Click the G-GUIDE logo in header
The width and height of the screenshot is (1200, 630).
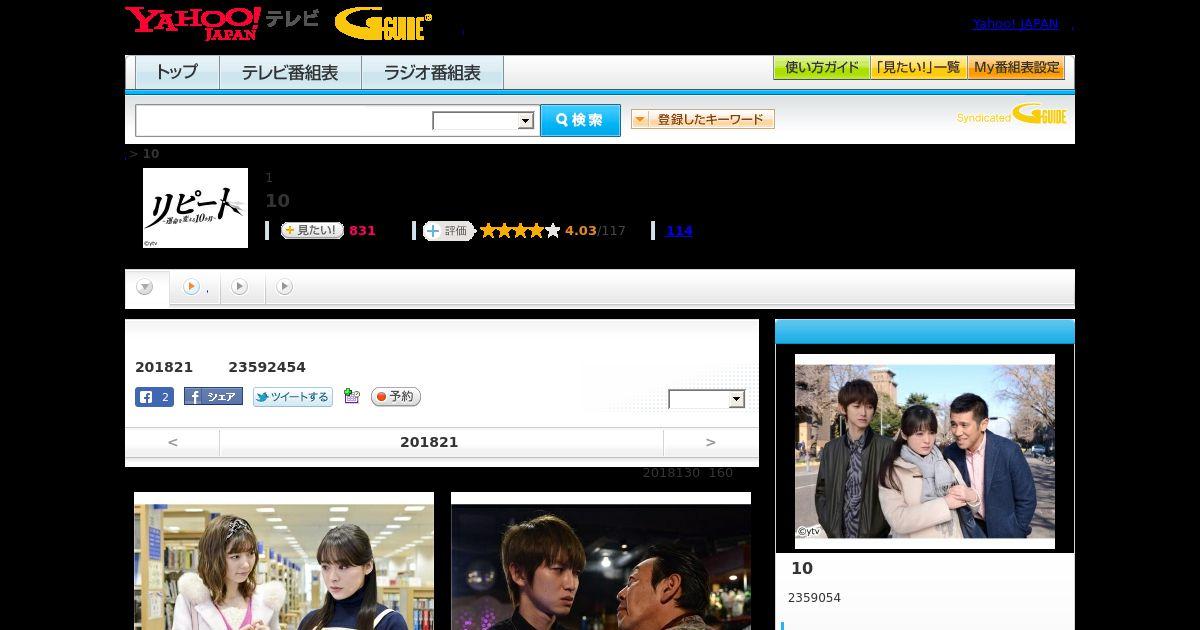click(383, 24)
